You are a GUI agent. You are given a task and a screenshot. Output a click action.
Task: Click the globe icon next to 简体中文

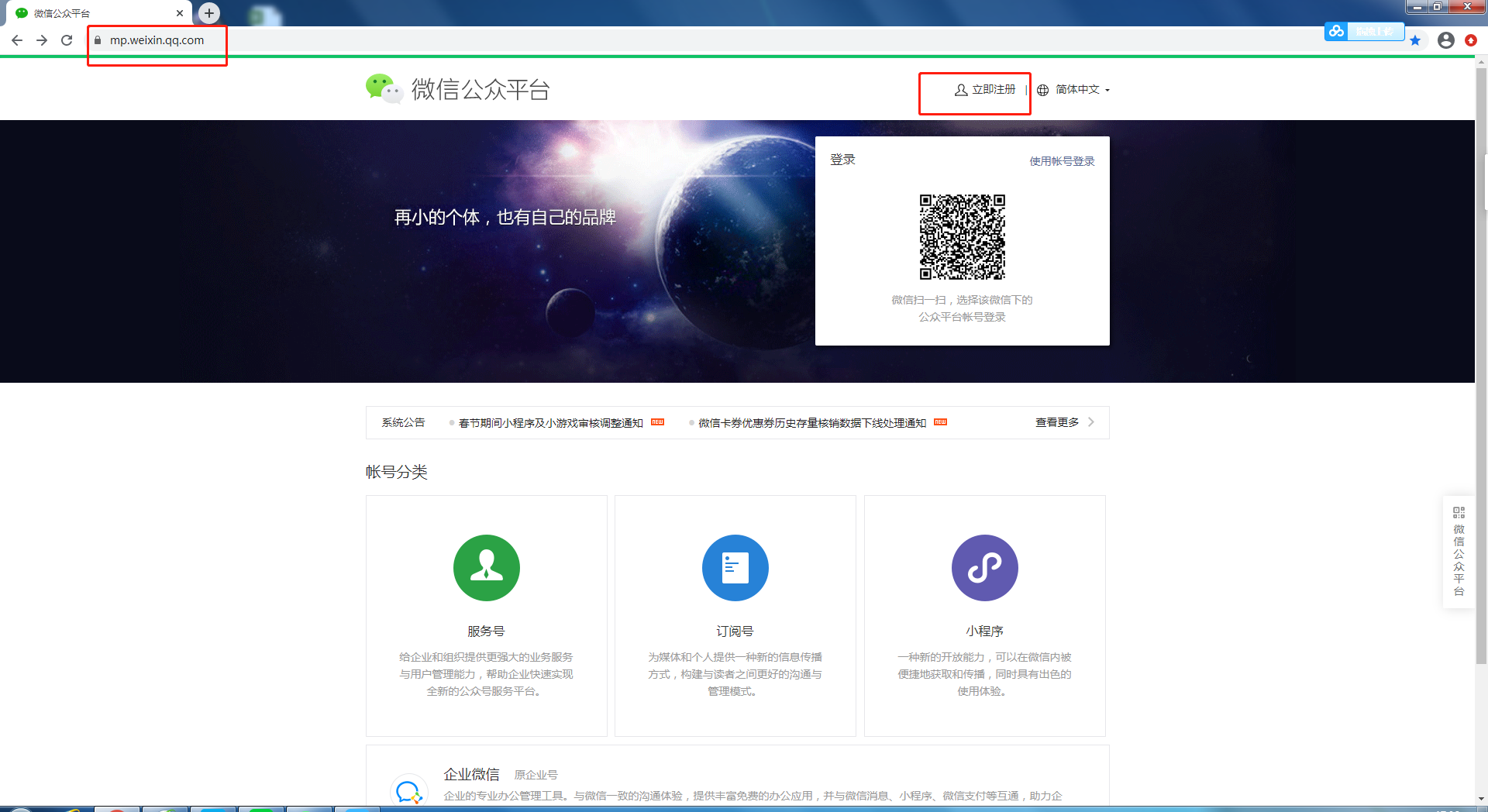(x=1043, y=90)
